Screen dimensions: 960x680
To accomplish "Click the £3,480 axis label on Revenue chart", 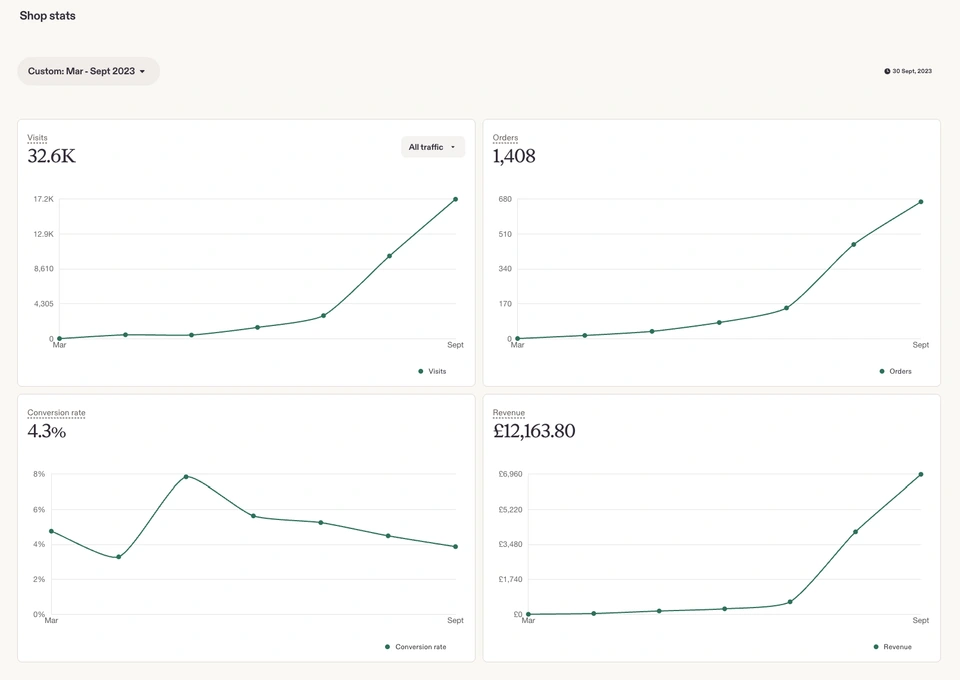I will pyautogui.click(x=511, y=544).
